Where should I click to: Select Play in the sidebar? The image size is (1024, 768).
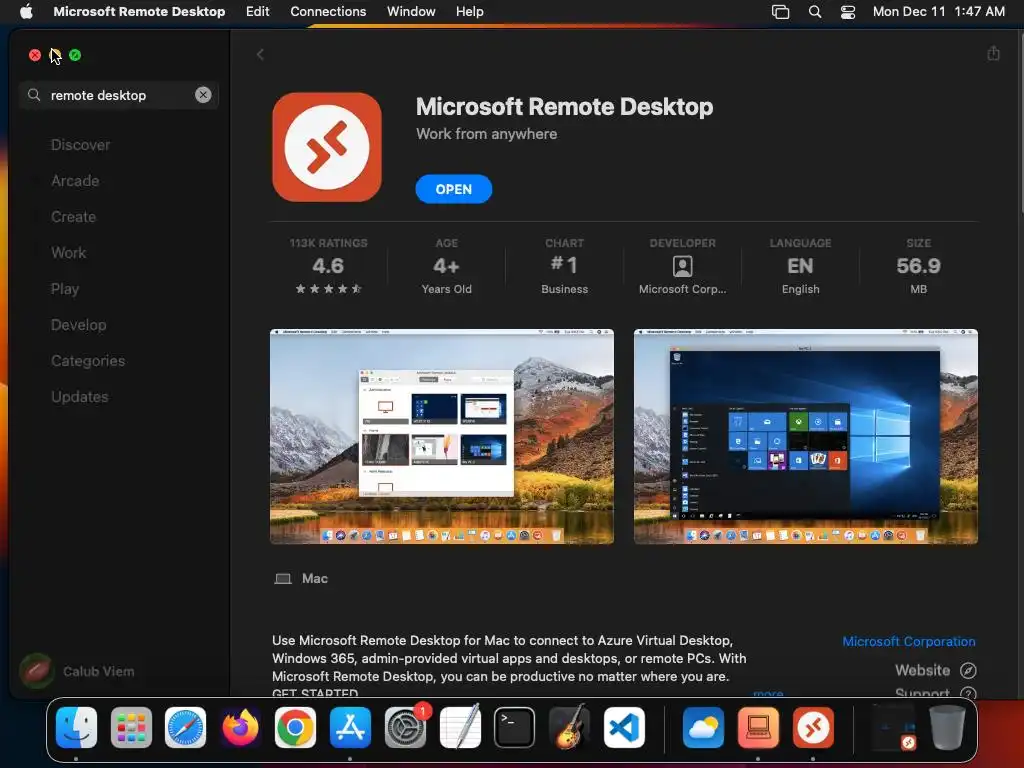(x=65, y=288)
